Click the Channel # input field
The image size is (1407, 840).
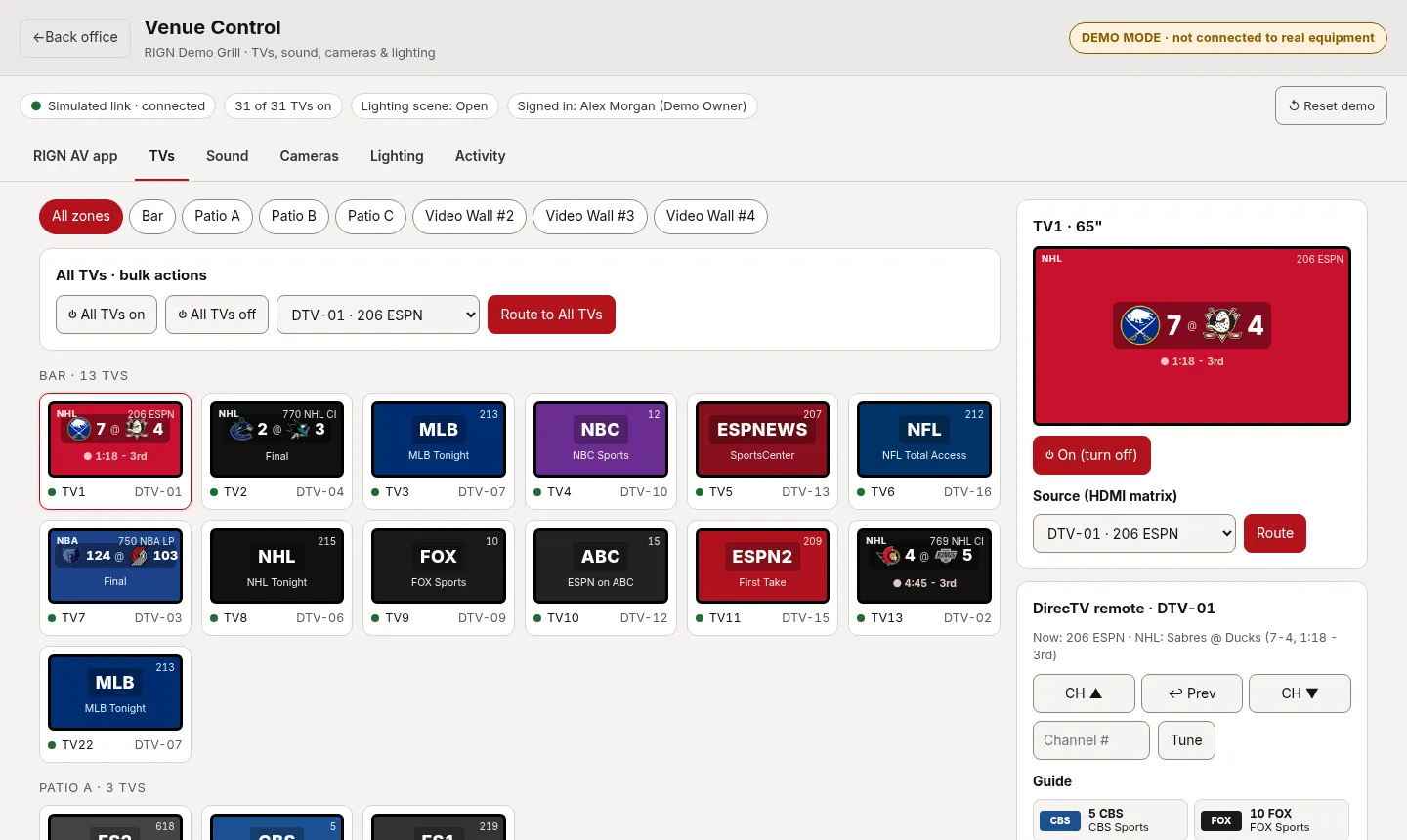1091,740
